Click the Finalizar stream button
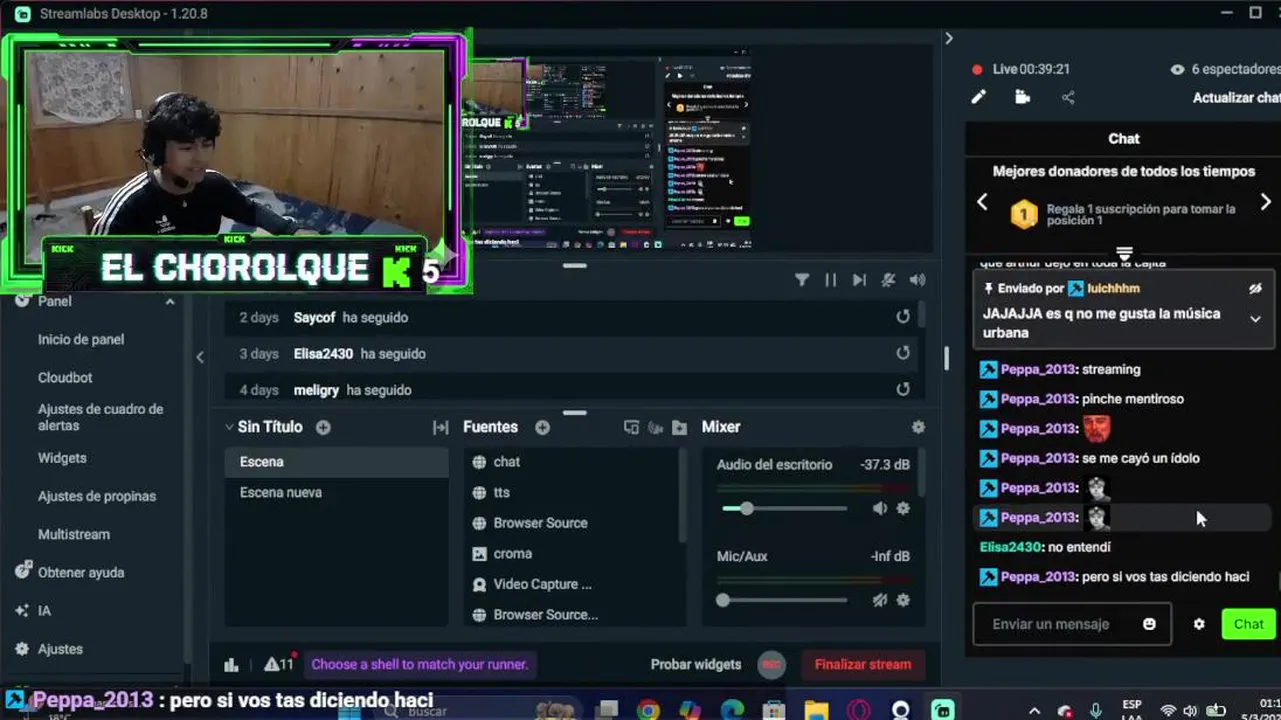This screenshot has height=720, width=1281. (x=863, y=664)
